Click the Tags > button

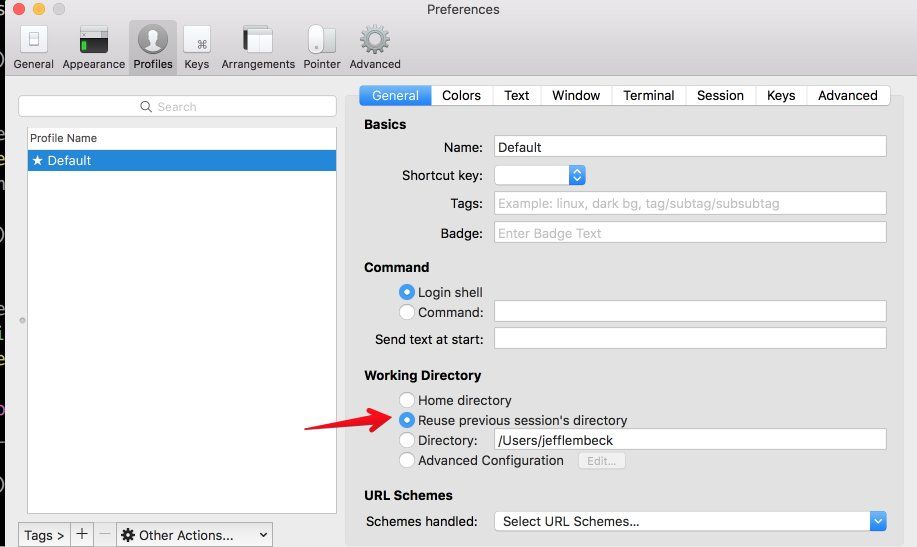tap(44, 535)
